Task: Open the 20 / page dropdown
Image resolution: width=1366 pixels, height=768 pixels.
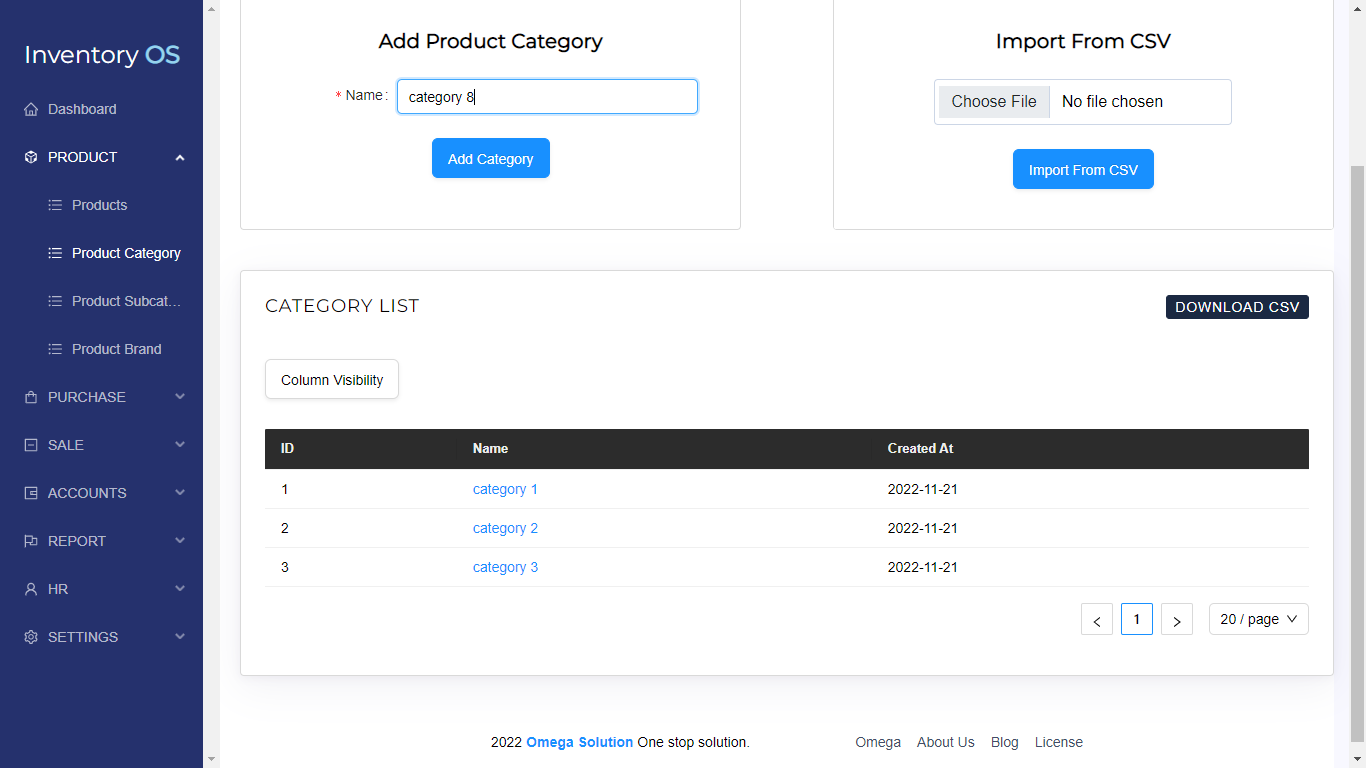Action: (1258, 619)
